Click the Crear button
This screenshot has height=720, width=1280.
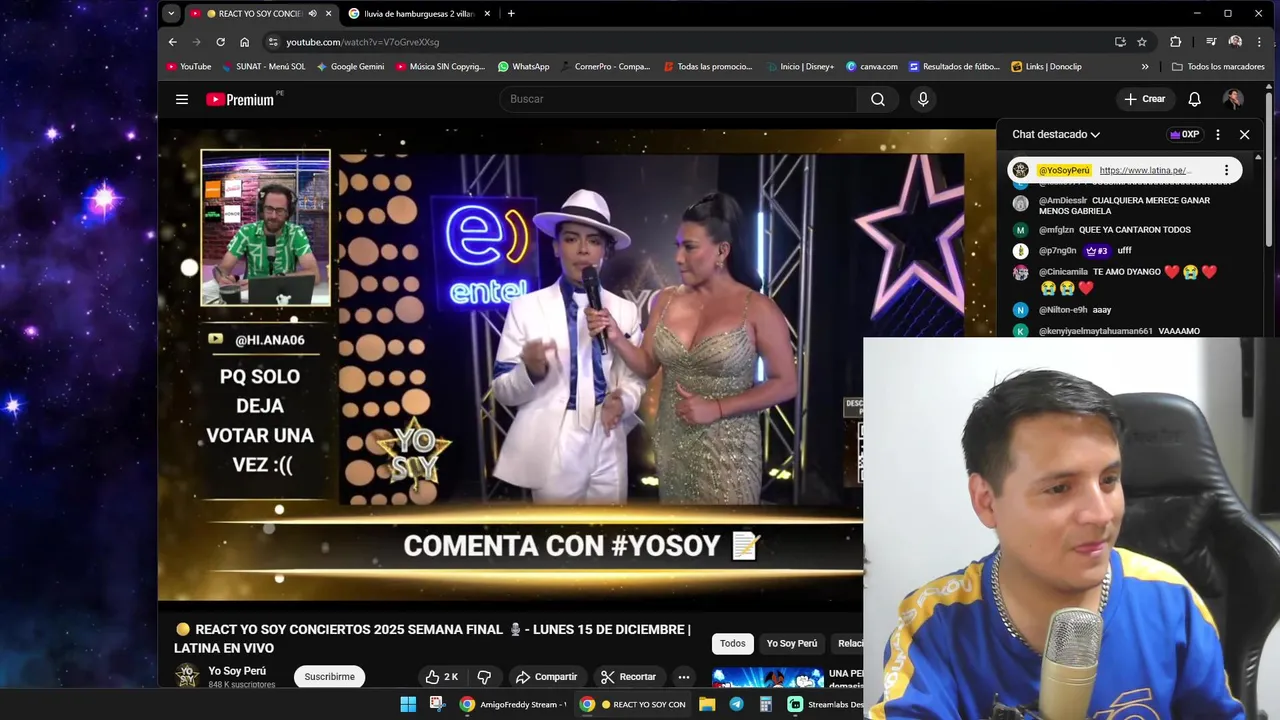(1144, 99)
